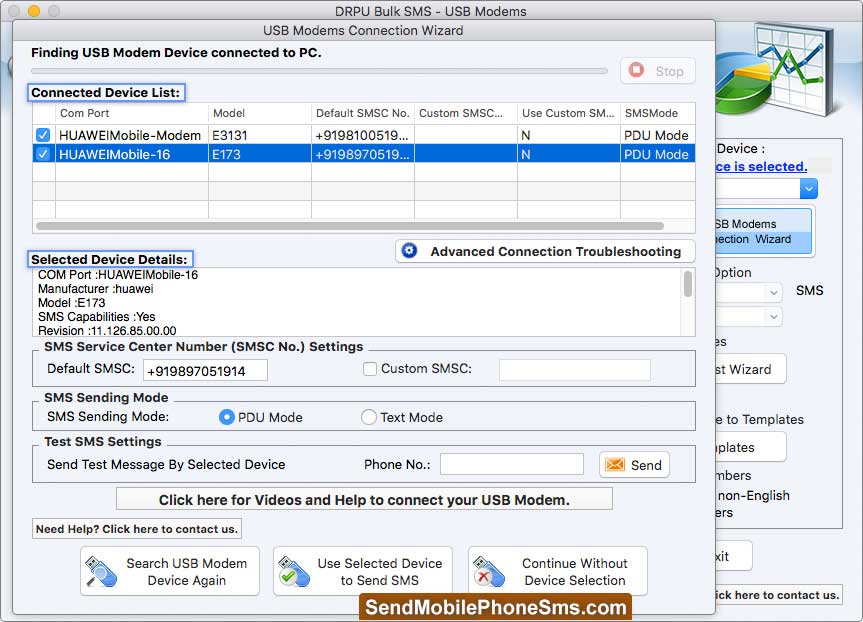Open the dropdown beside SMS in the background window
This screenshot has height=622, width=863.
pyautogui.click(x=773, y=292)
